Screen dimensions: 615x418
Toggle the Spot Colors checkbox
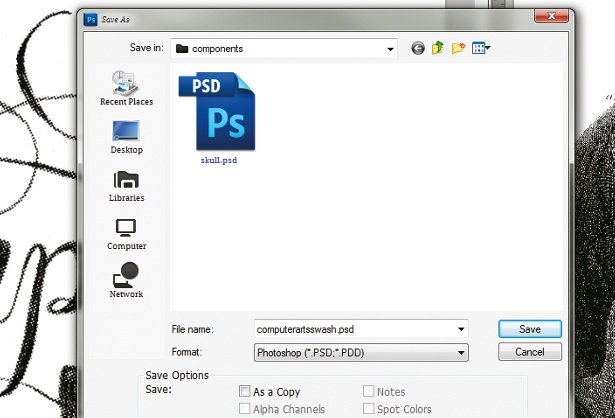(368, 409)
